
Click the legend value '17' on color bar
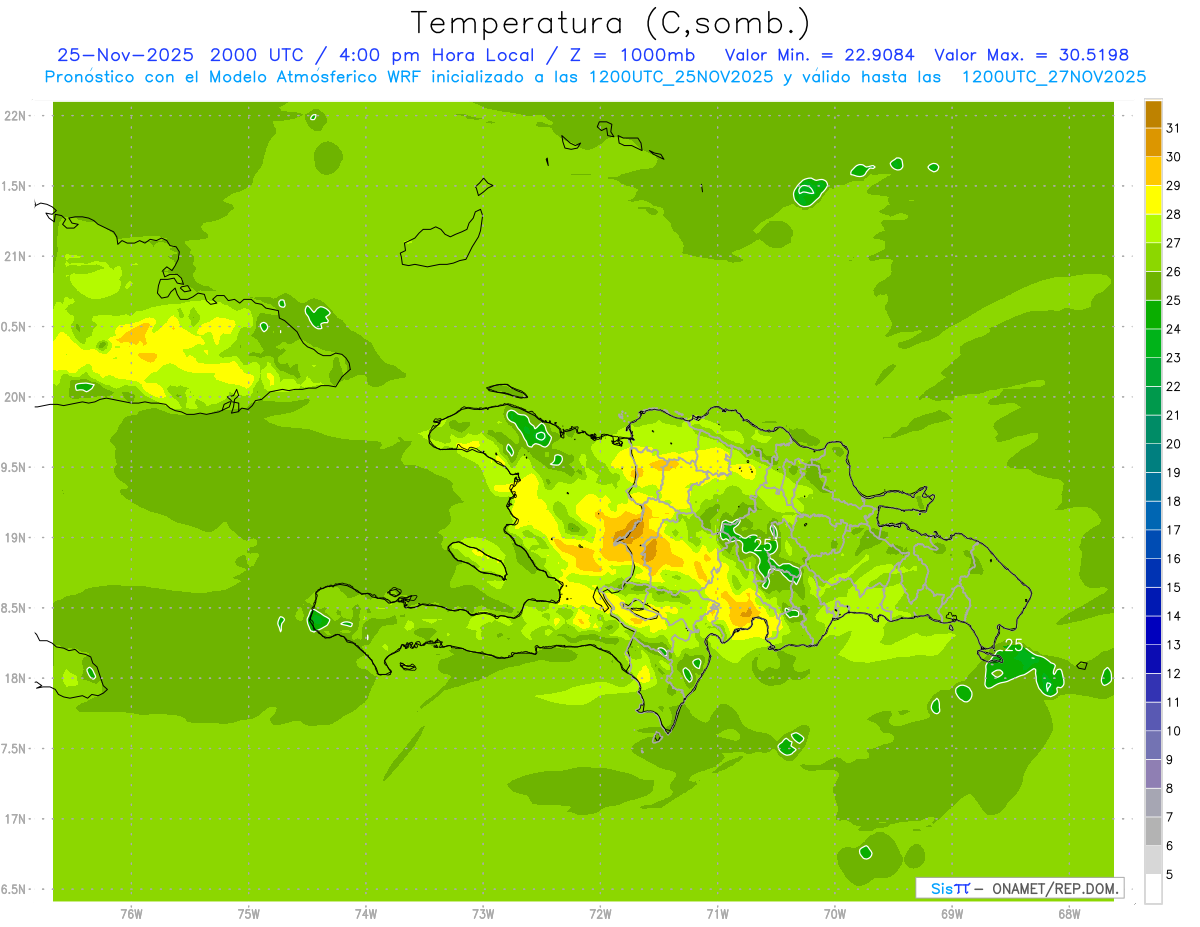point(1174,529)
